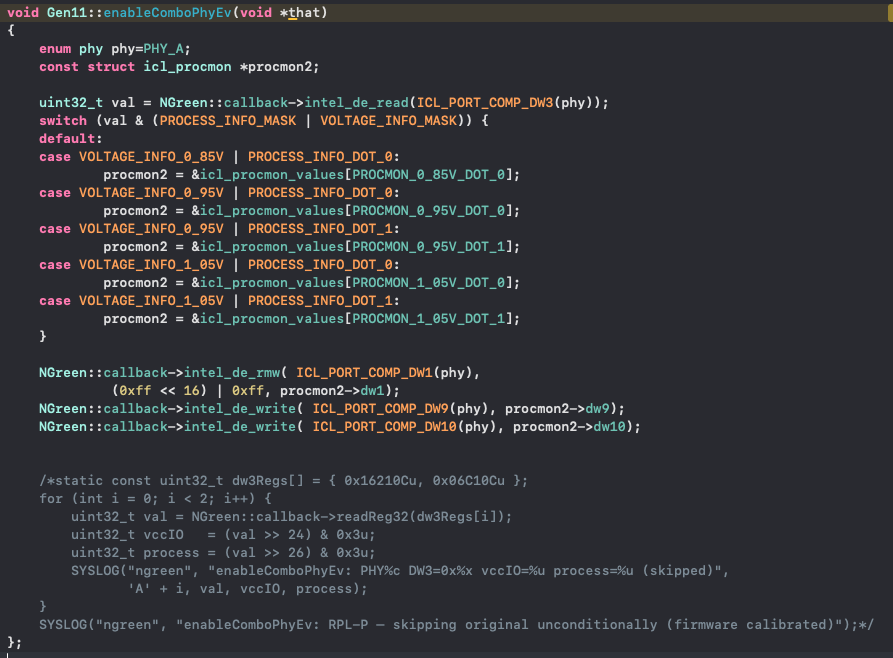
Task: Click case VOLTAGE_INFO_1_05V | PROCESS_INFO_DOT_1 line
Action: pyautogui.click(x=219, y=301)
